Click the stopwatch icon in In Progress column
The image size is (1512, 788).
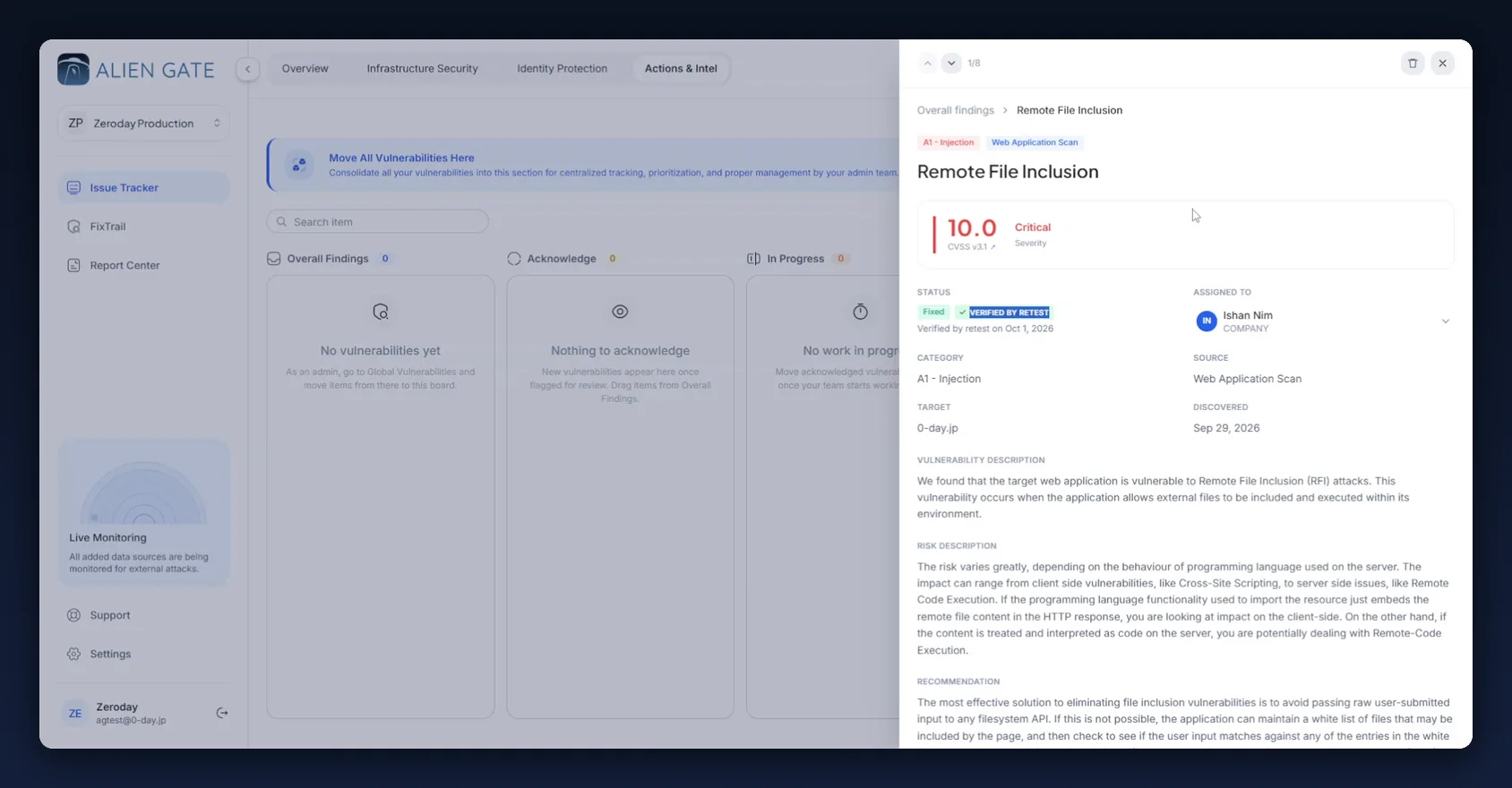pyautogui.click(x=860, y=312)
